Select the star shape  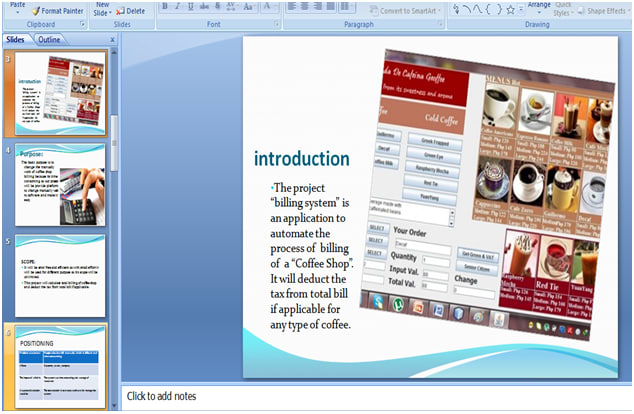[x=510, y=10]
